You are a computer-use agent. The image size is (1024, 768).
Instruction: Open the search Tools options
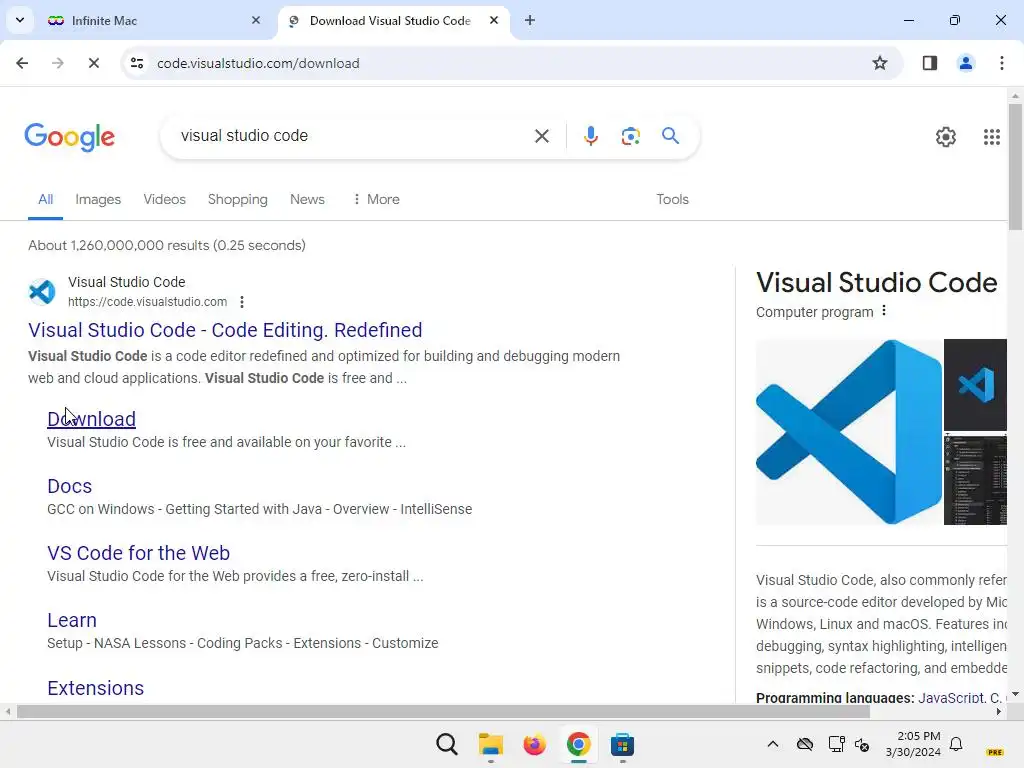(672, 199)
